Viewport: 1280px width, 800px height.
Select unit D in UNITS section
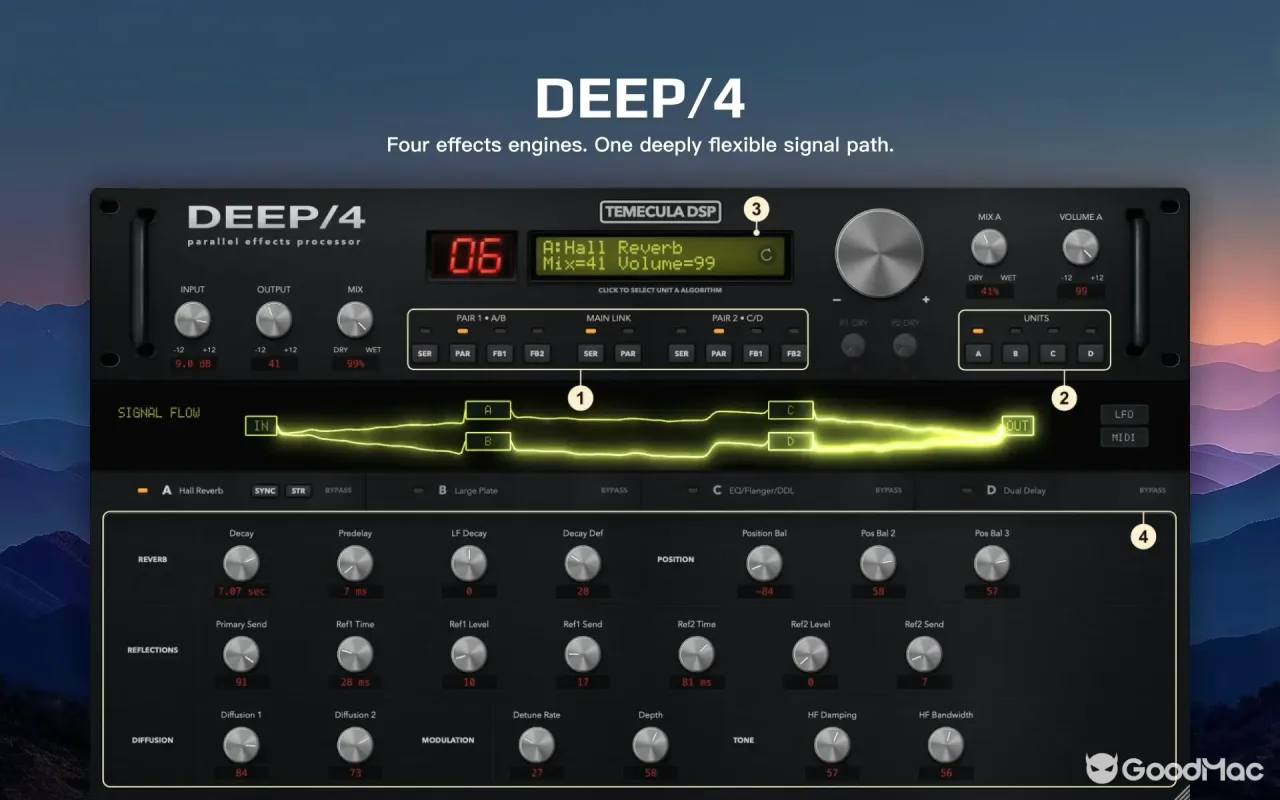pos(1090,353)
